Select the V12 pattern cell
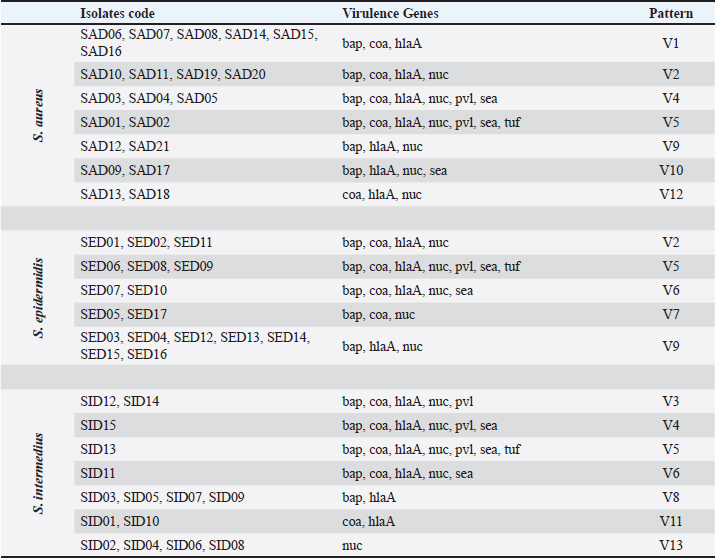The height and width of the screenshot is (558, 715). coord(669,195)
